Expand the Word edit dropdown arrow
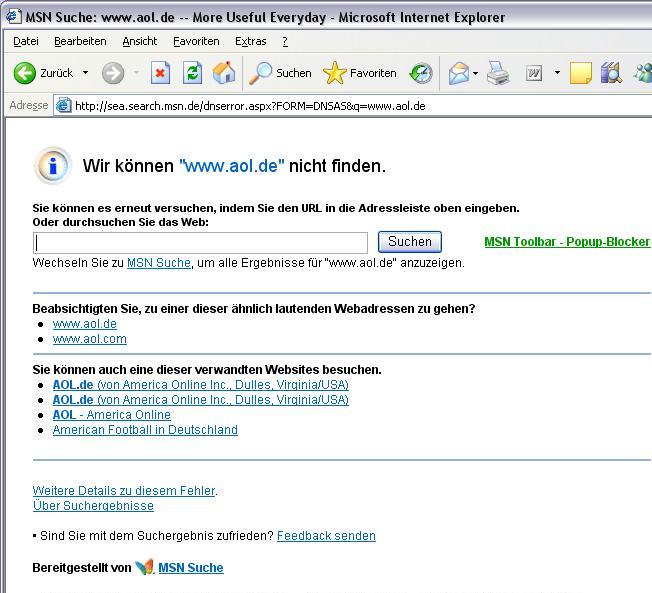 pos(557,73)
